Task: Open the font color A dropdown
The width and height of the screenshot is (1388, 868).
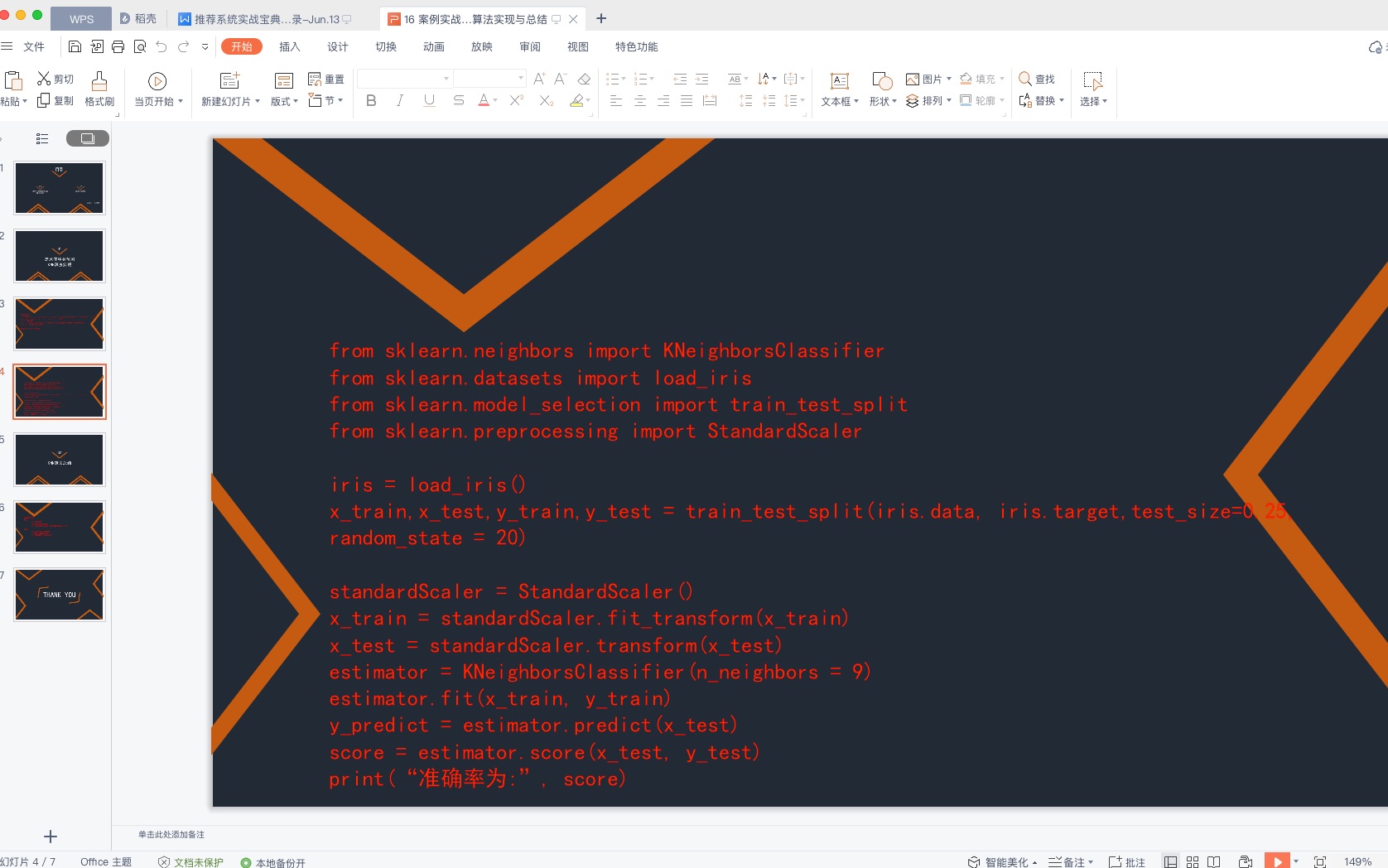Action: (x=495, y=100)
